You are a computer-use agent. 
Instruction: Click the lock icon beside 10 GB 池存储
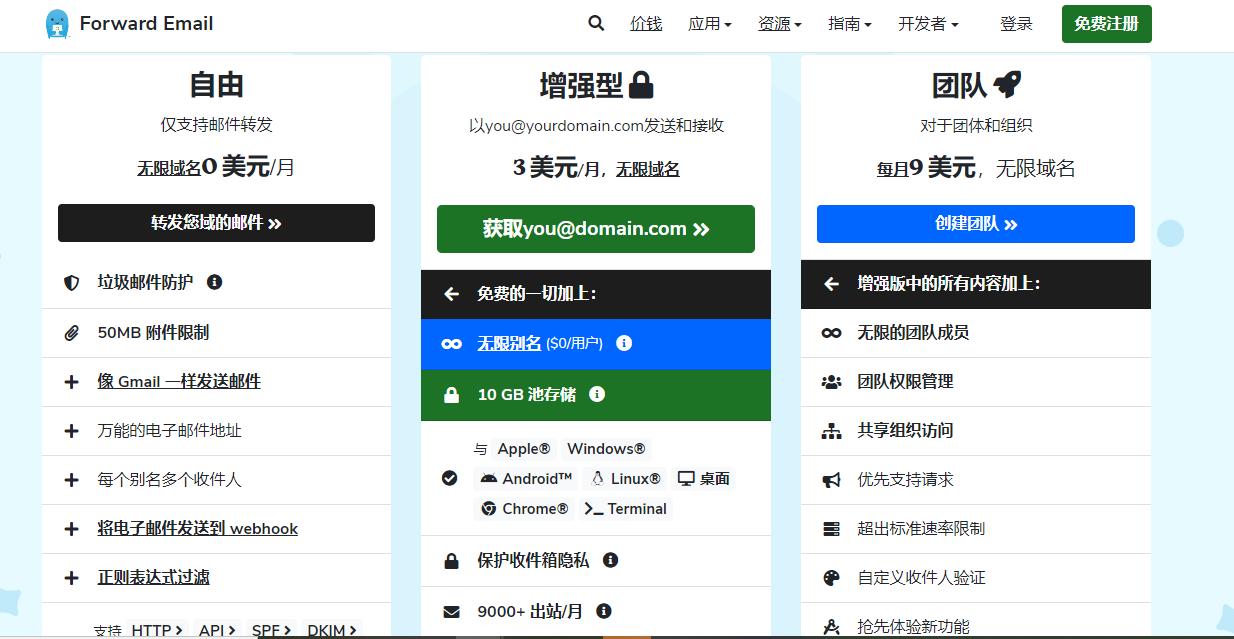coord(451,395)
